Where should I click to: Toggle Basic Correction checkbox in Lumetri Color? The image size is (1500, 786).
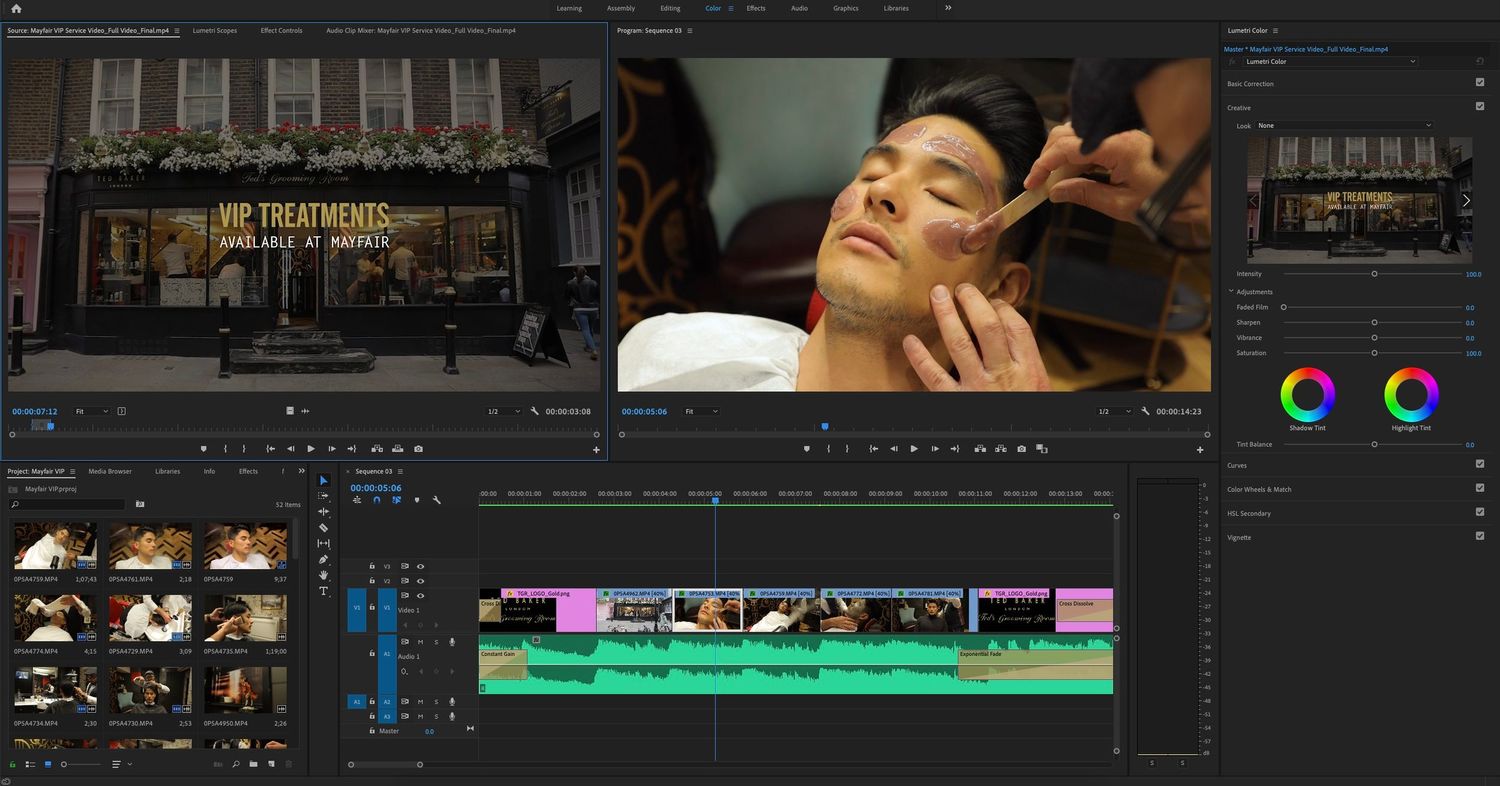pos(1480,83)
